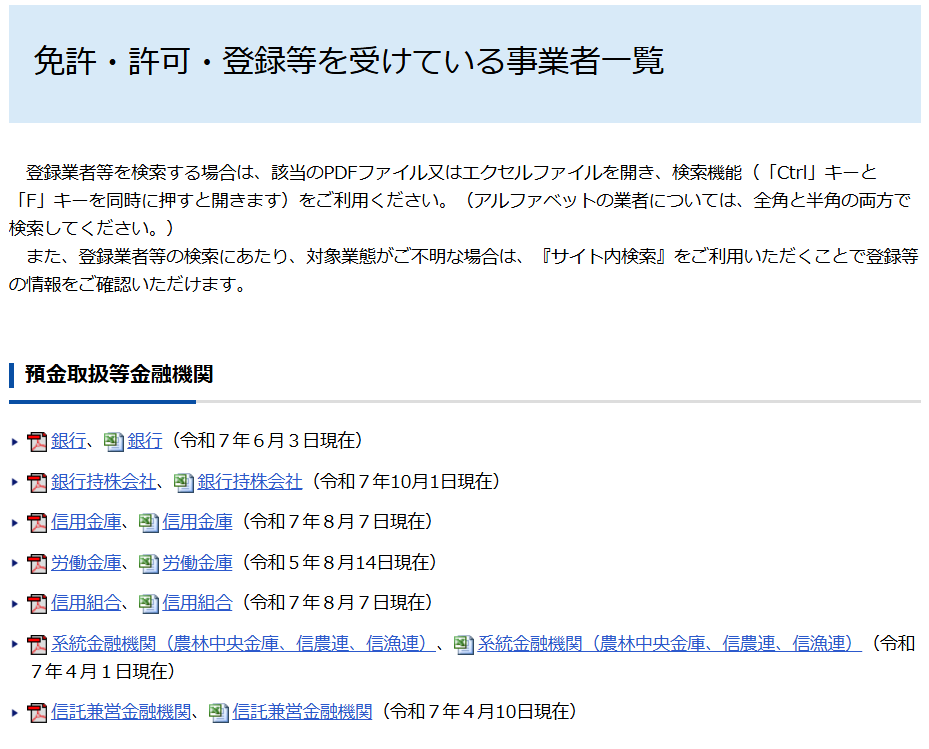
Task: Open the 銀行 PDF text link
Action: pyautogui.click(x=68, y=440)
